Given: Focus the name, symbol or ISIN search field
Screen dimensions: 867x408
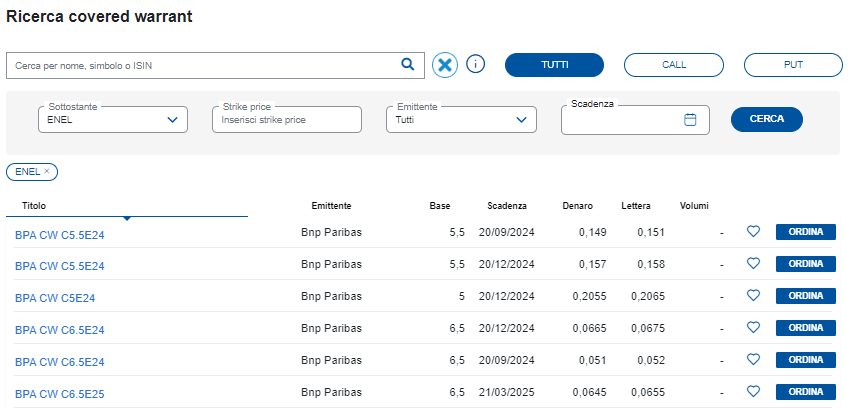Looking at the screenshot, I should click(x=215, y=65).
